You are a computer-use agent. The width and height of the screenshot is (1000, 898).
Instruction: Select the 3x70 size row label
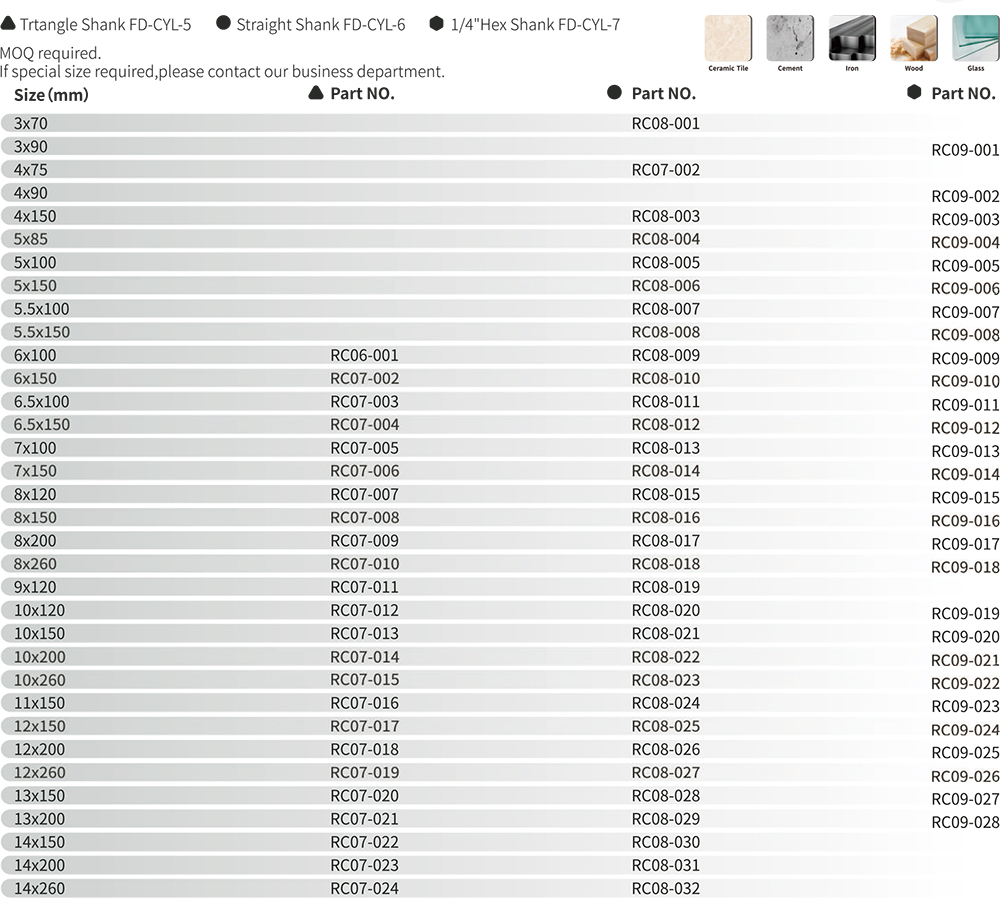31,124
